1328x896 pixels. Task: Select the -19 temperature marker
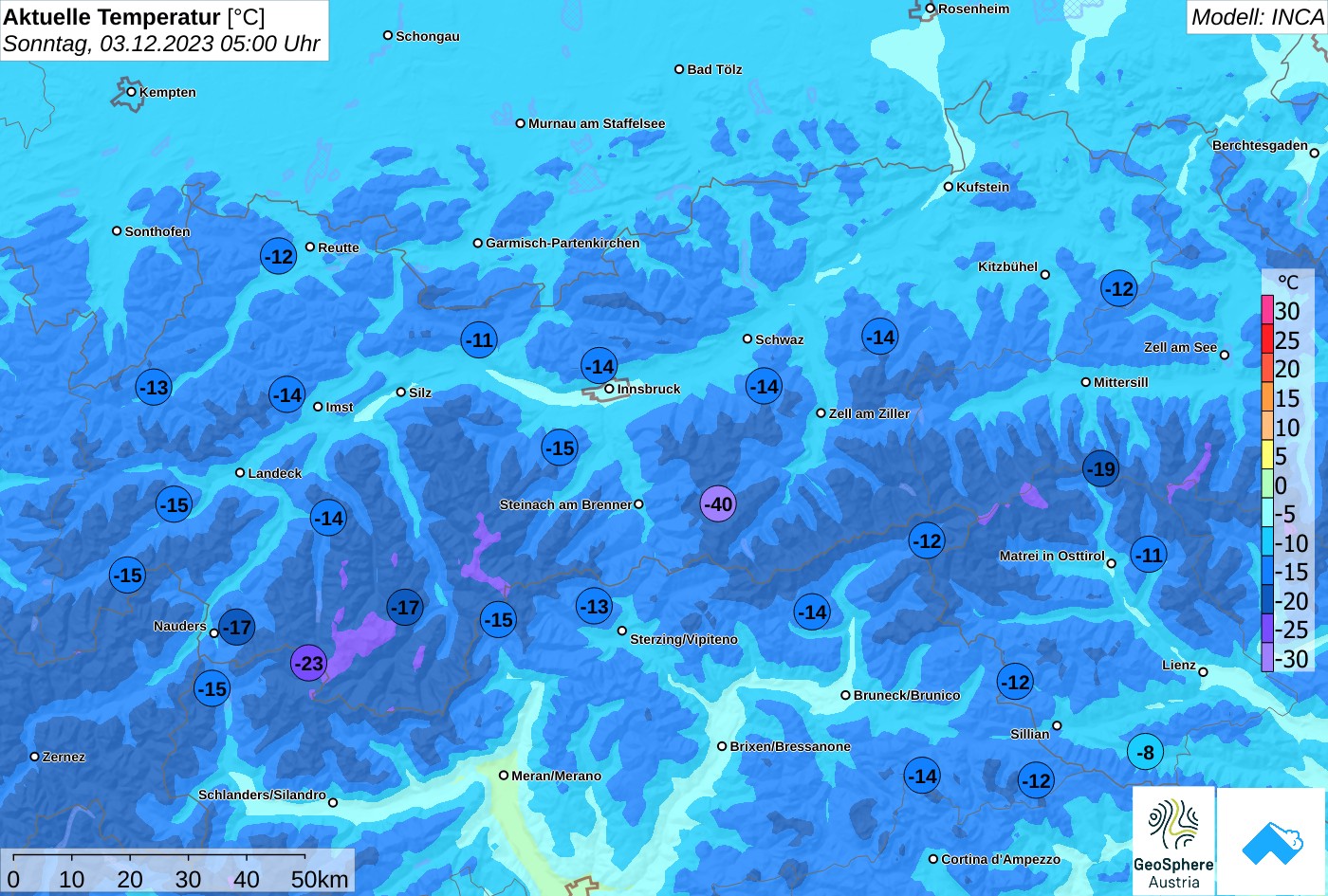point(1100,468)
